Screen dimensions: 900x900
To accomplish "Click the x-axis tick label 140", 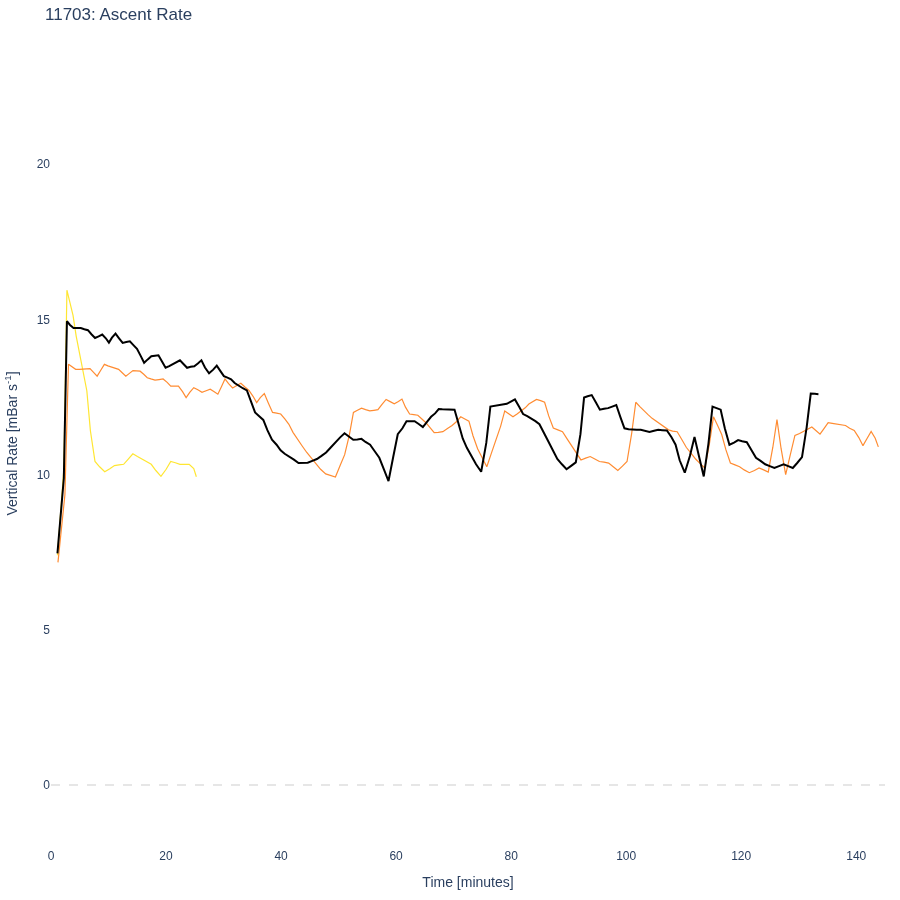I will point(856,856).
